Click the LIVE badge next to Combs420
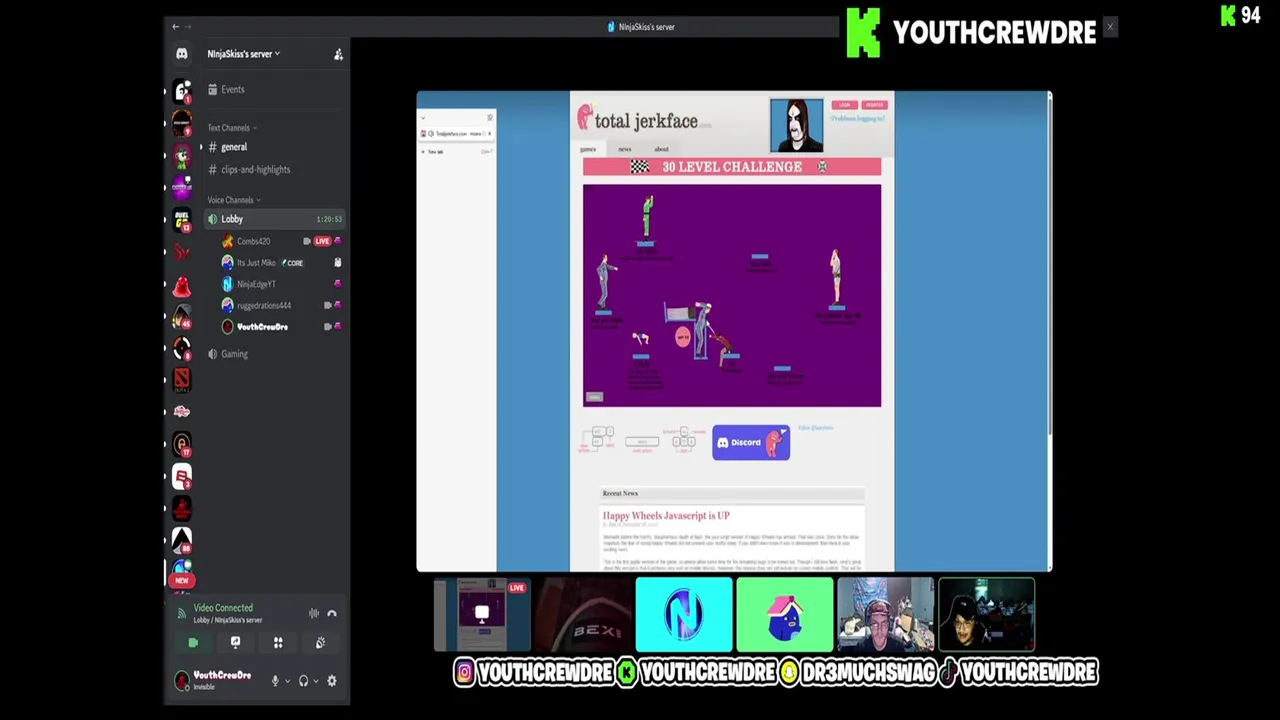This screenshot has height=720, width=1280. [322, 241]
